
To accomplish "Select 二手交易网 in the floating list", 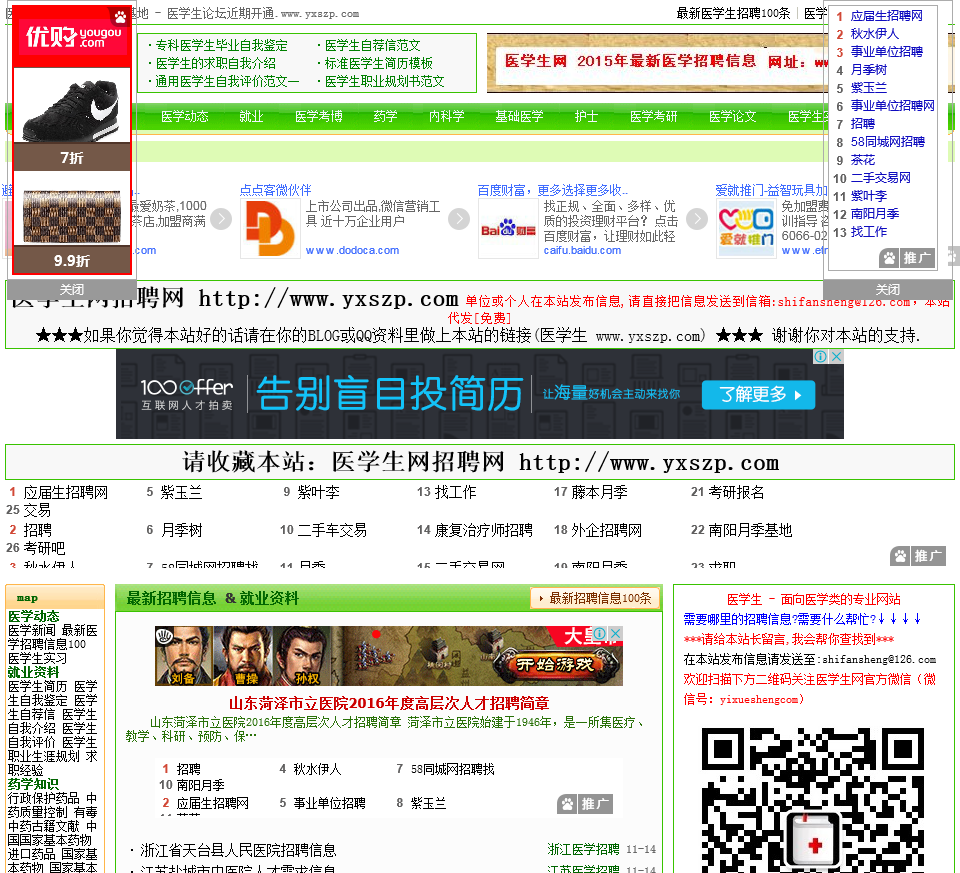I will point(880,178).
